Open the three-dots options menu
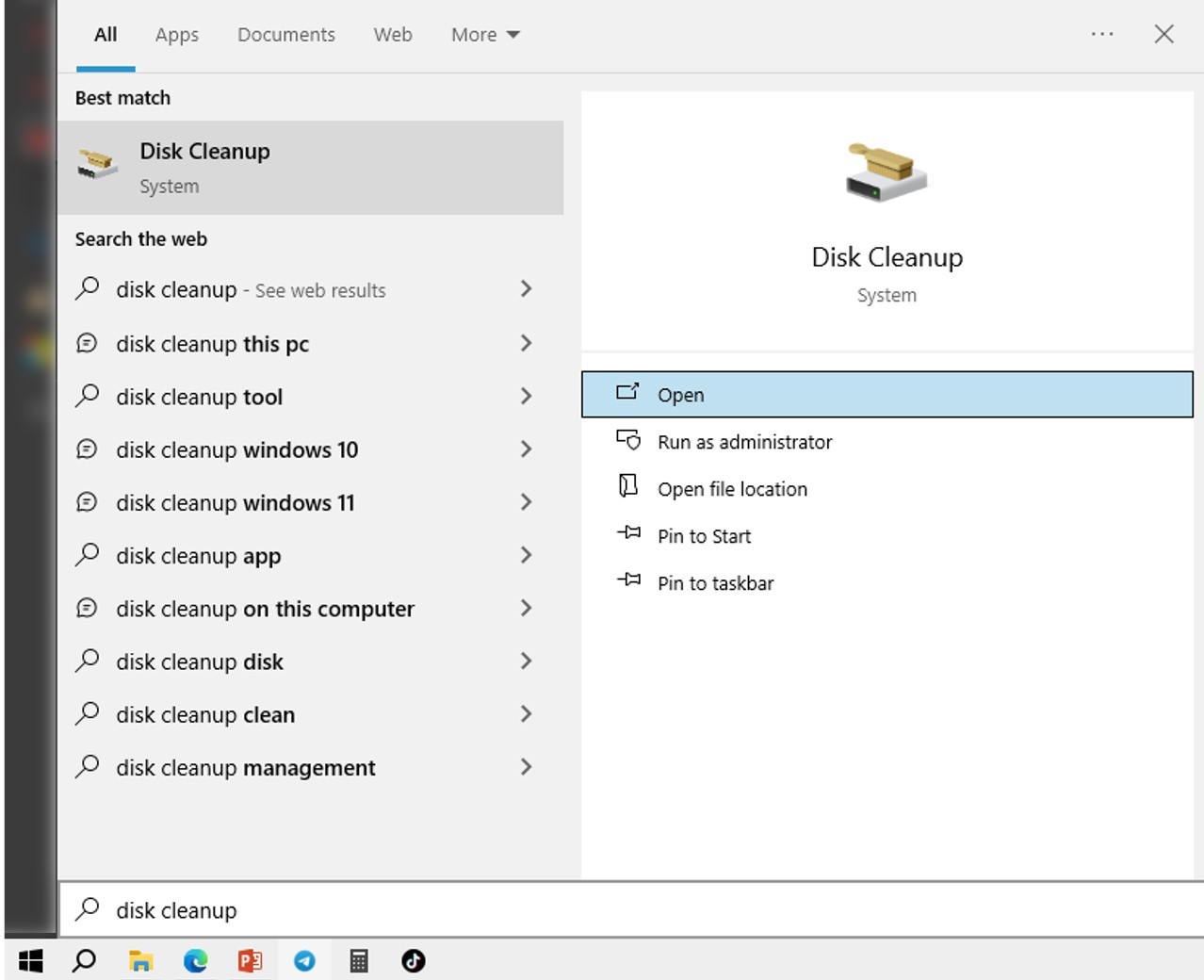The height and width of the screenshot is (980, 1204). (1102, 34)
